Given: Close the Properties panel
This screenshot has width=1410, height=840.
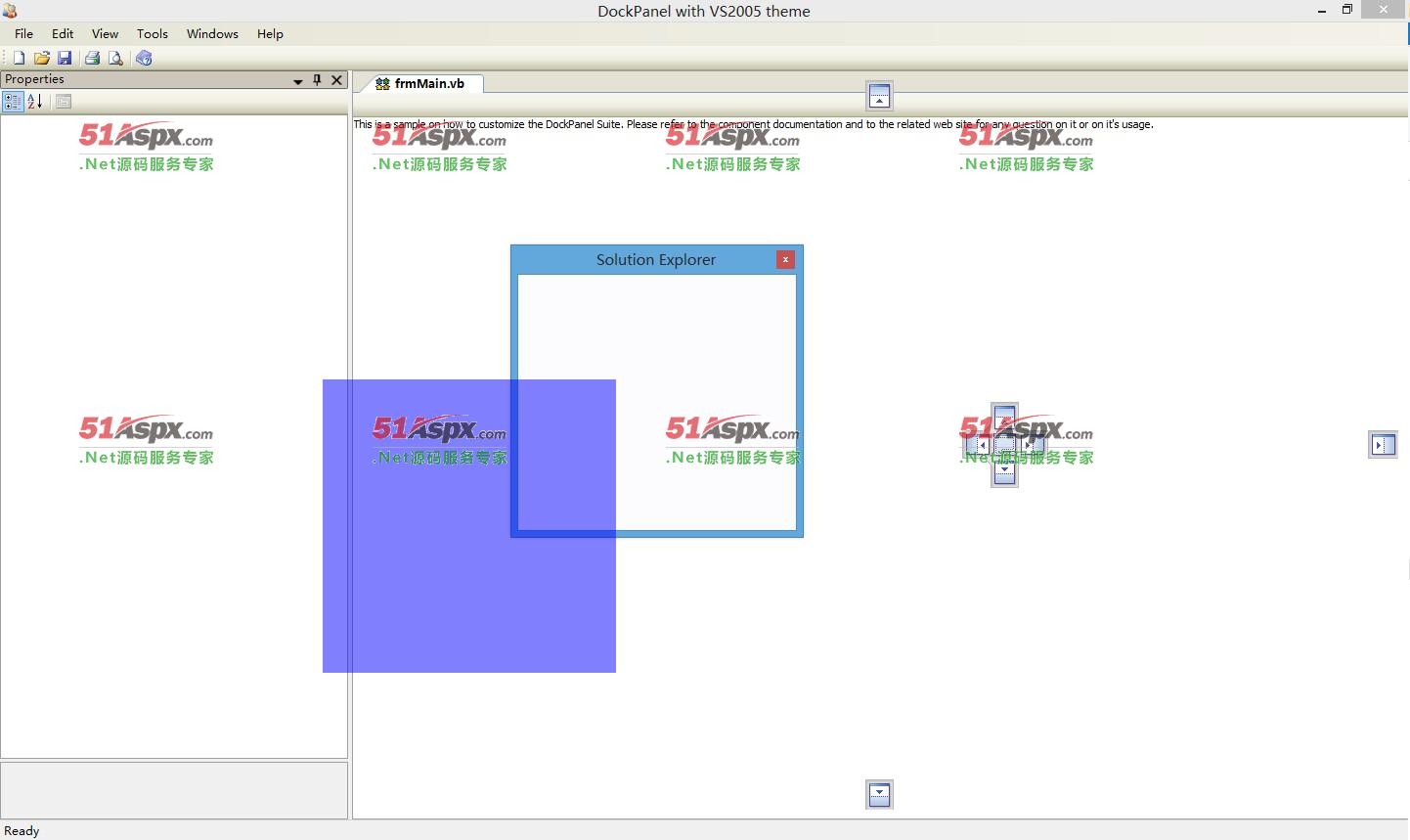Looking at the screenshot, I should click(x=337, y=80).
